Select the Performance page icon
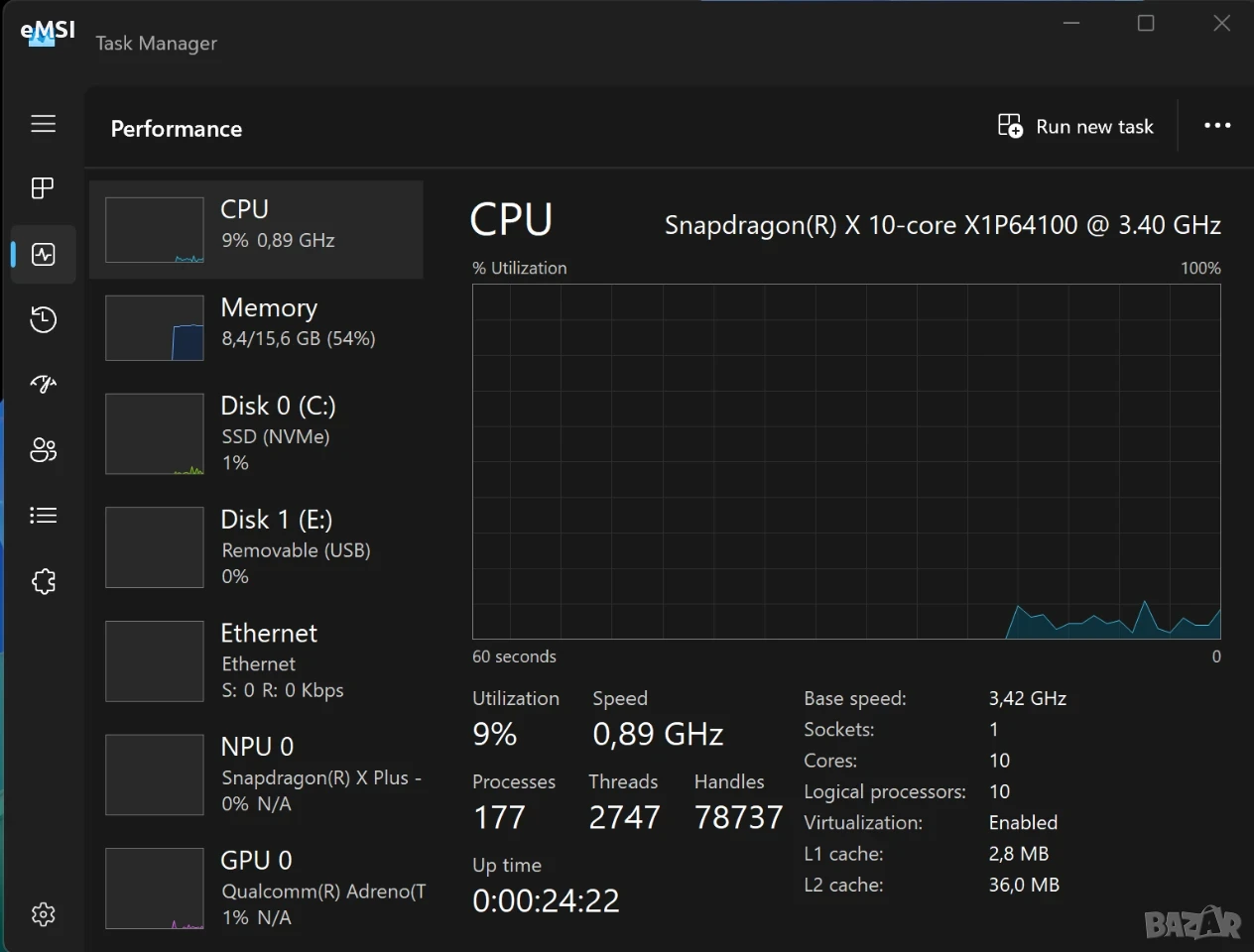Screen dimensions: 1254x952 [43, 254]
